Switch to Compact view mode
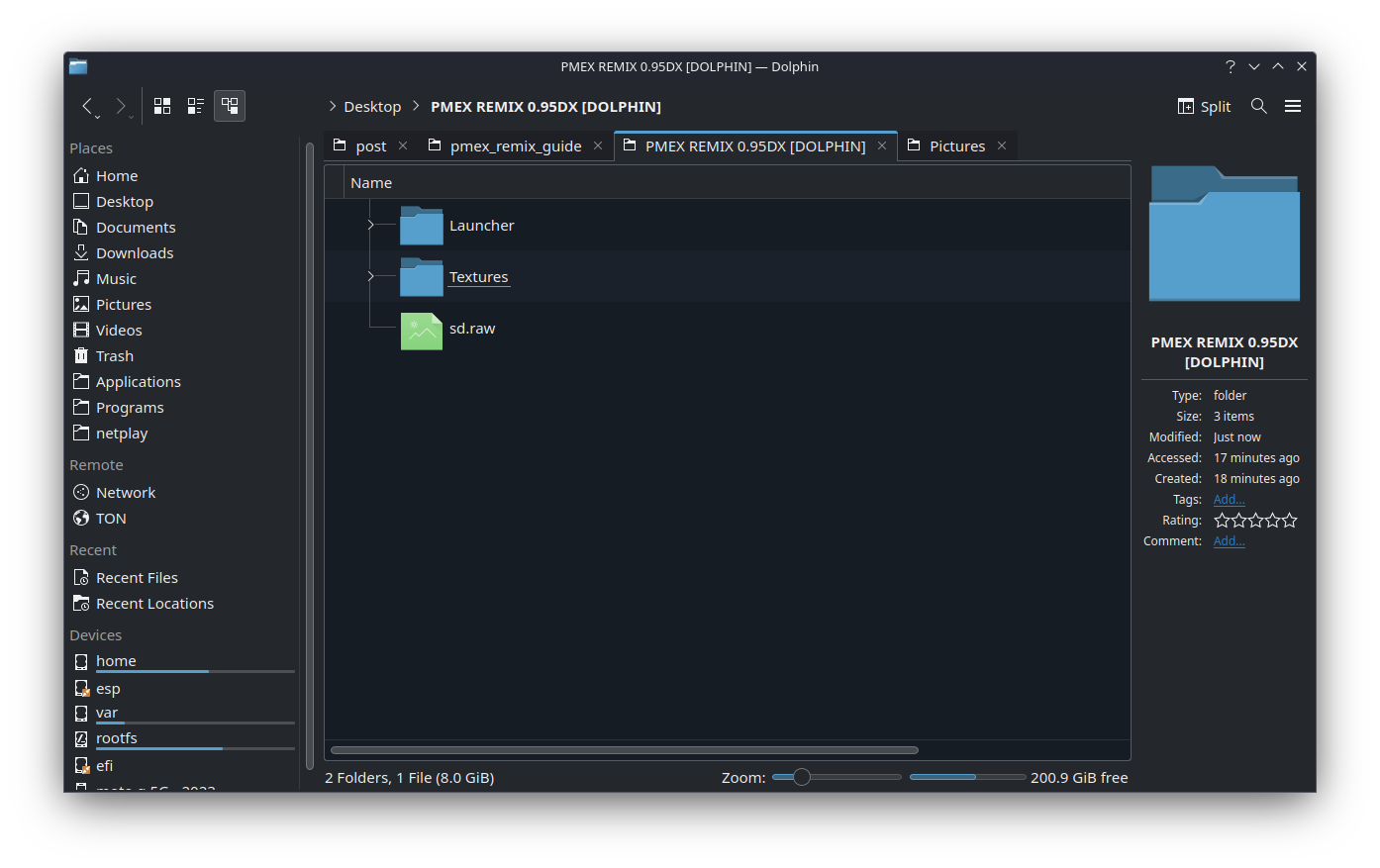The width and height of the screenshot is (1380, 868). click(196, 106)
